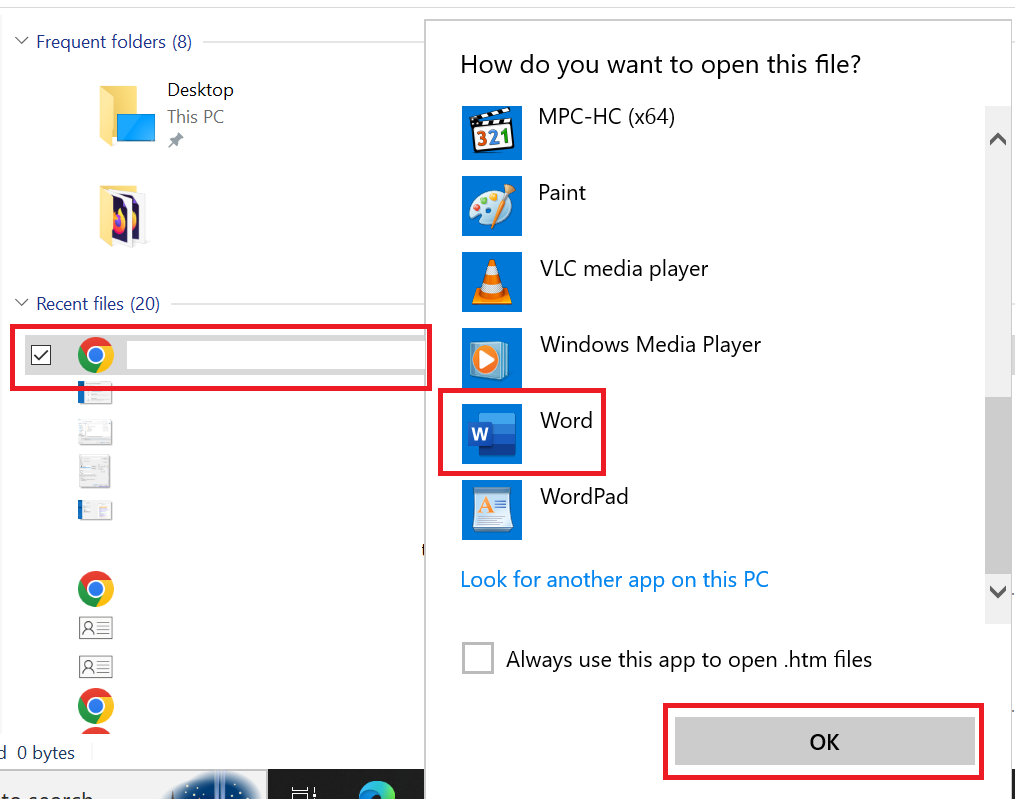Click the 'VLC media player' label
Viewport: 1015px width, 799px height.
[624, 269]
